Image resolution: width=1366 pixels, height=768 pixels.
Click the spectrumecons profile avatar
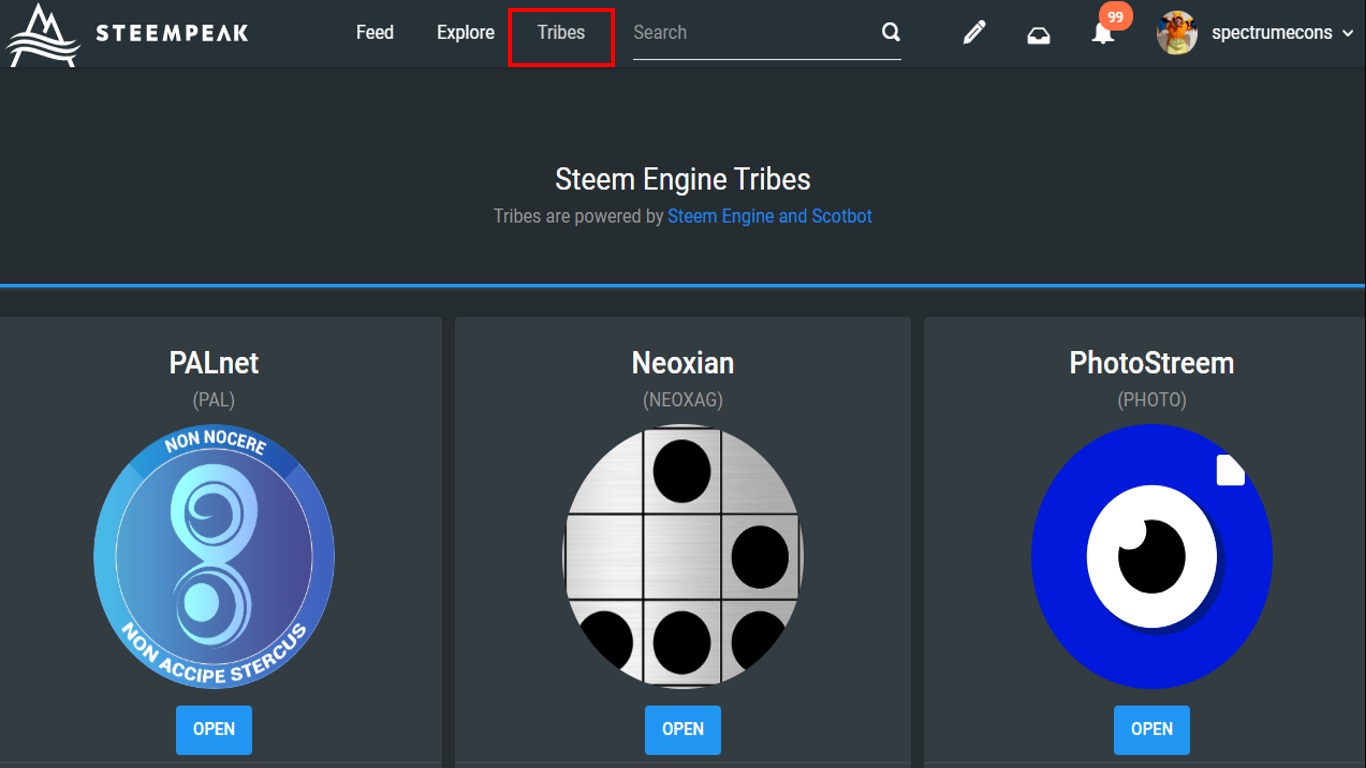pos(1177,33)
